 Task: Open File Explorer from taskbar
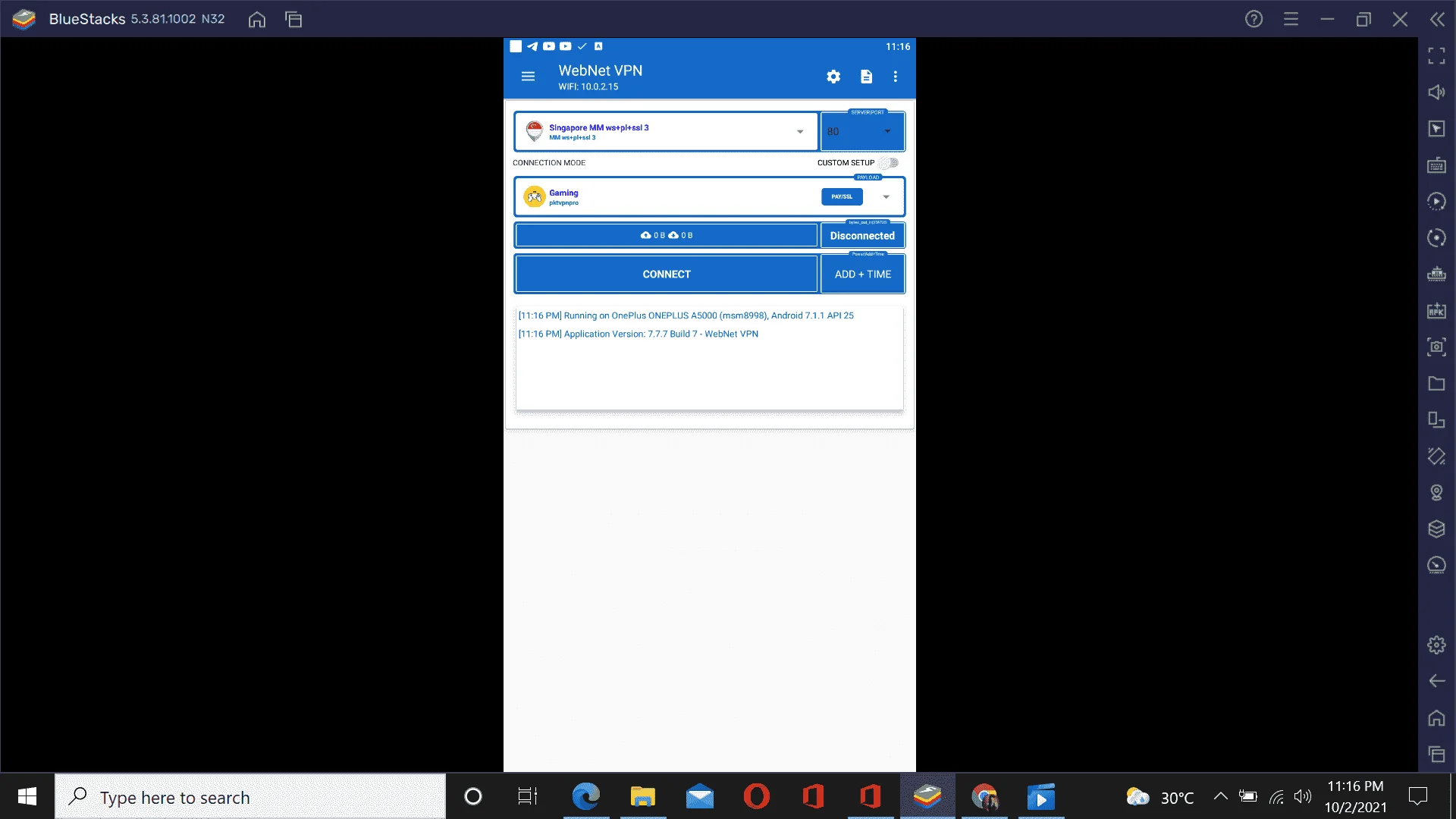[x=642, y=797]
